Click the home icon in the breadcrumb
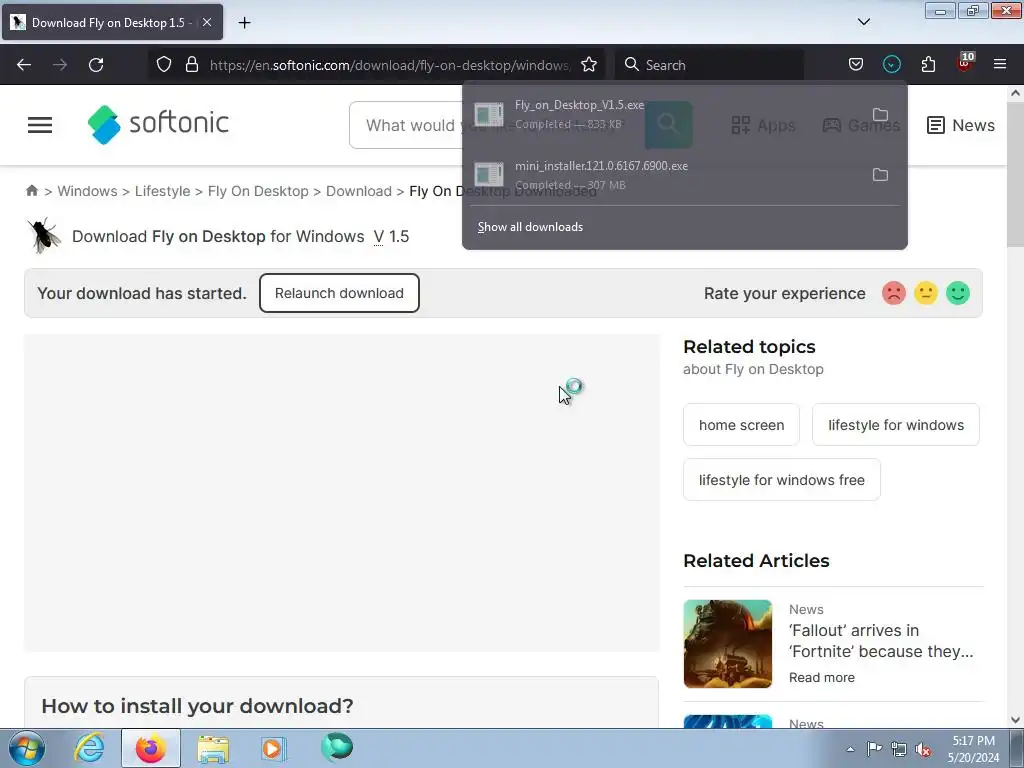 point(31,191)
